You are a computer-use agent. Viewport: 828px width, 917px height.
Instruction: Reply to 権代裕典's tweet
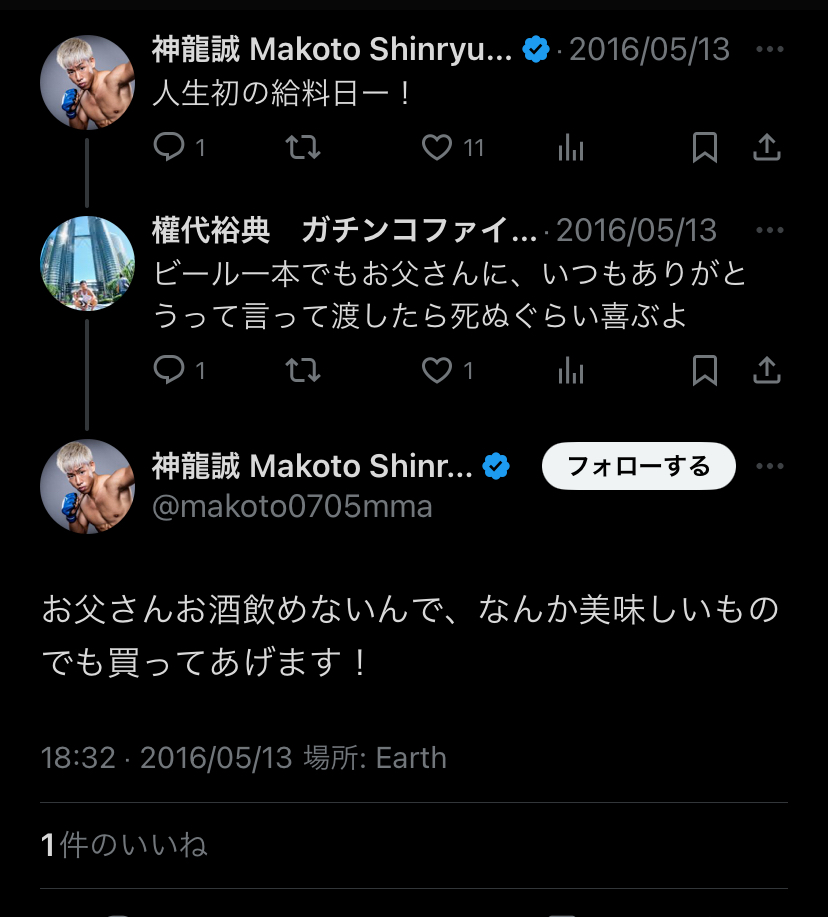(169, 370)
